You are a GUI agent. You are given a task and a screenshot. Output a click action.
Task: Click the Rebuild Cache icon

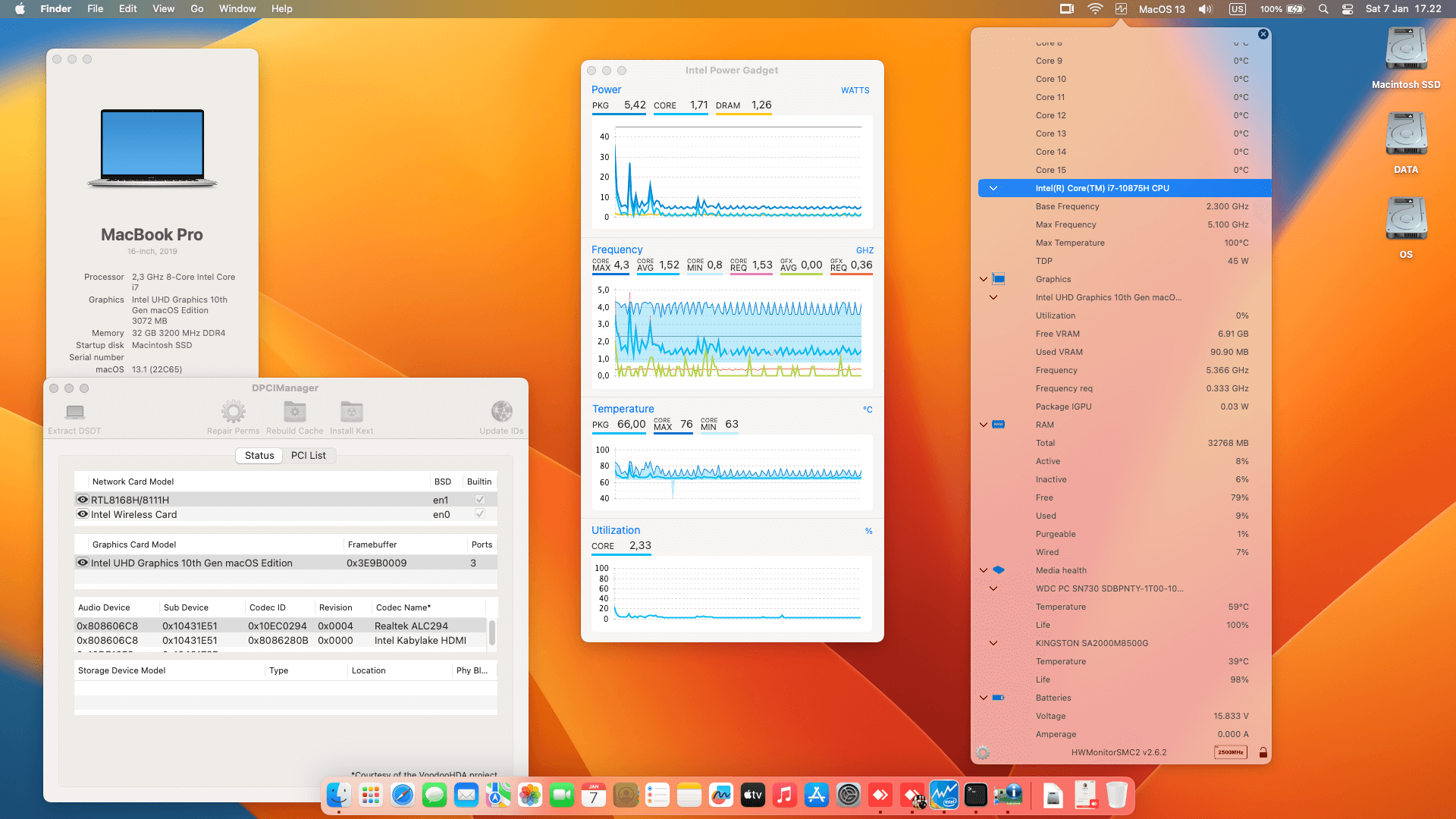pyautogui.click(x=294, y=412)
